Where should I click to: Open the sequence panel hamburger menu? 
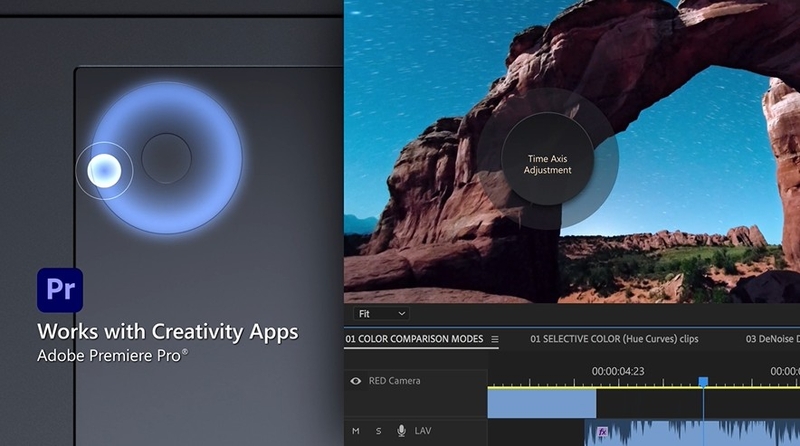point(494,339)
